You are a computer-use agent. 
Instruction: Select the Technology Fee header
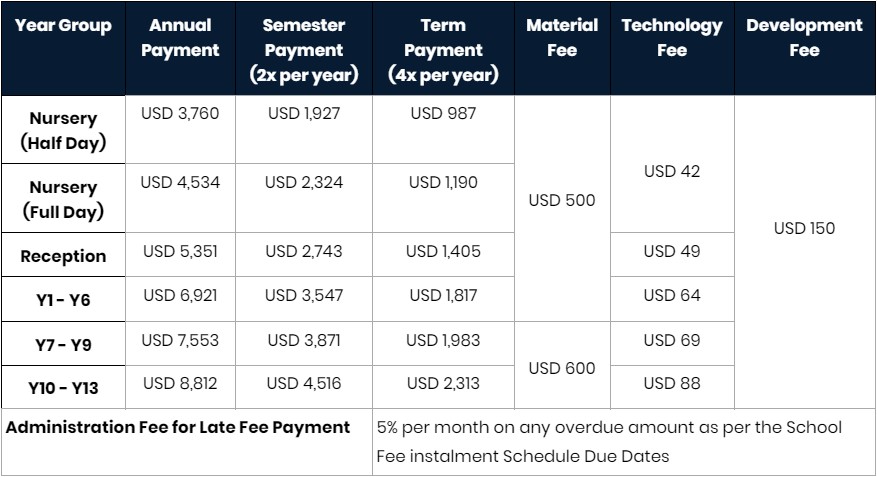point(672,48)
